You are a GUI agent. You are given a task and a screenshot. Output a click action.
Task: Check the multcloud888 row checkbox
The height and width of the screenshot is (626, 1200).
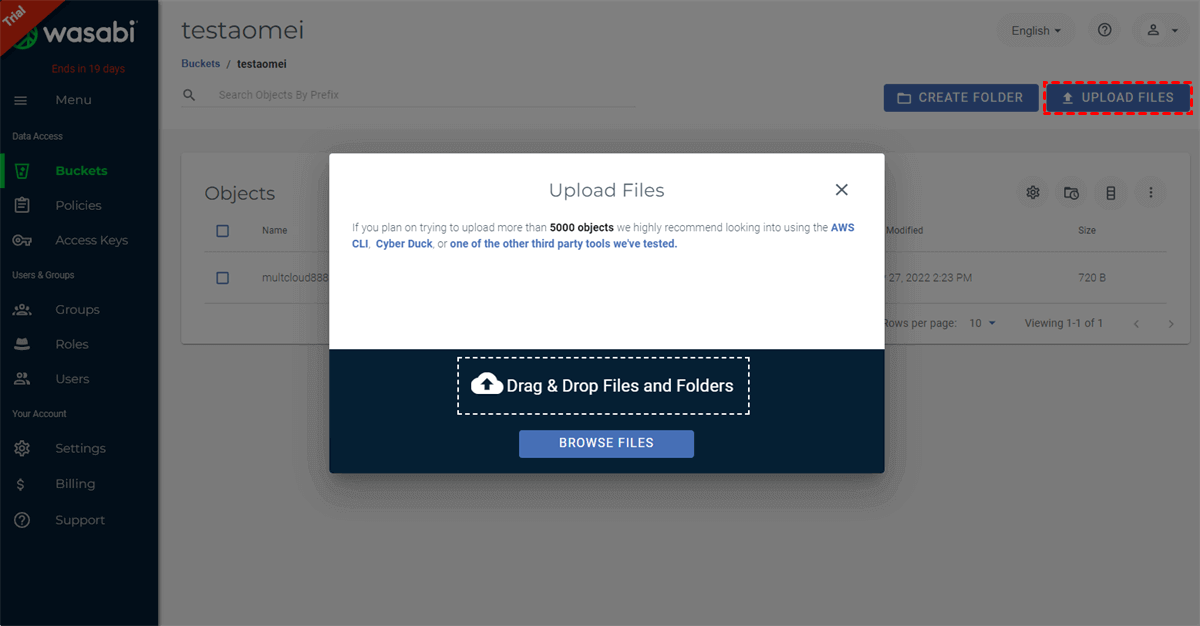[x=223, y=278]
